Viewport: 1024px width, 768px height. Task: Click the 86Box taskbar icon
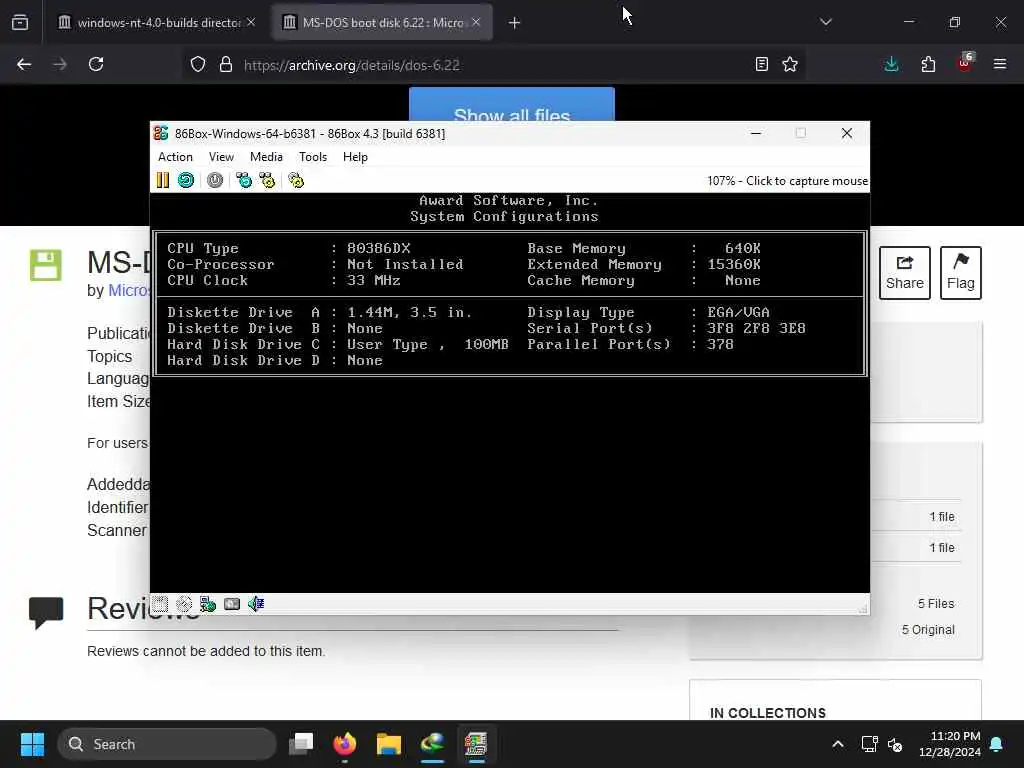476,744
